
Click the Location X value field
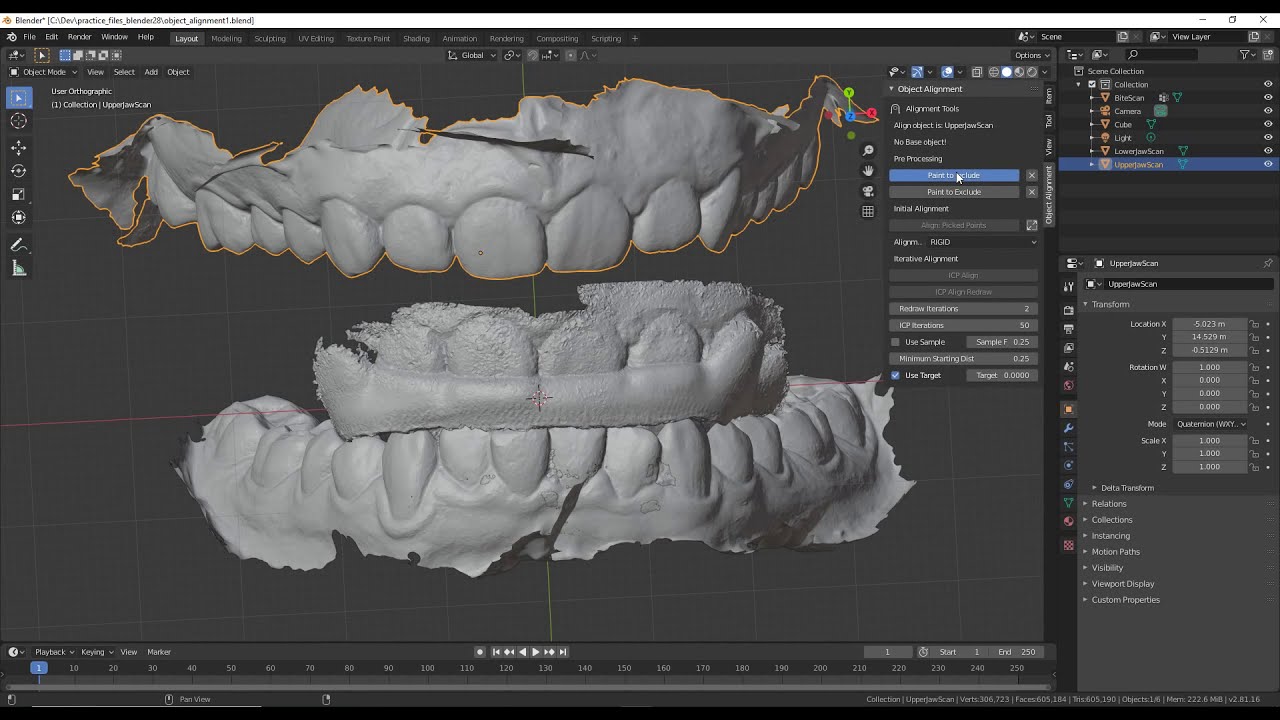tap(1210, 324)
